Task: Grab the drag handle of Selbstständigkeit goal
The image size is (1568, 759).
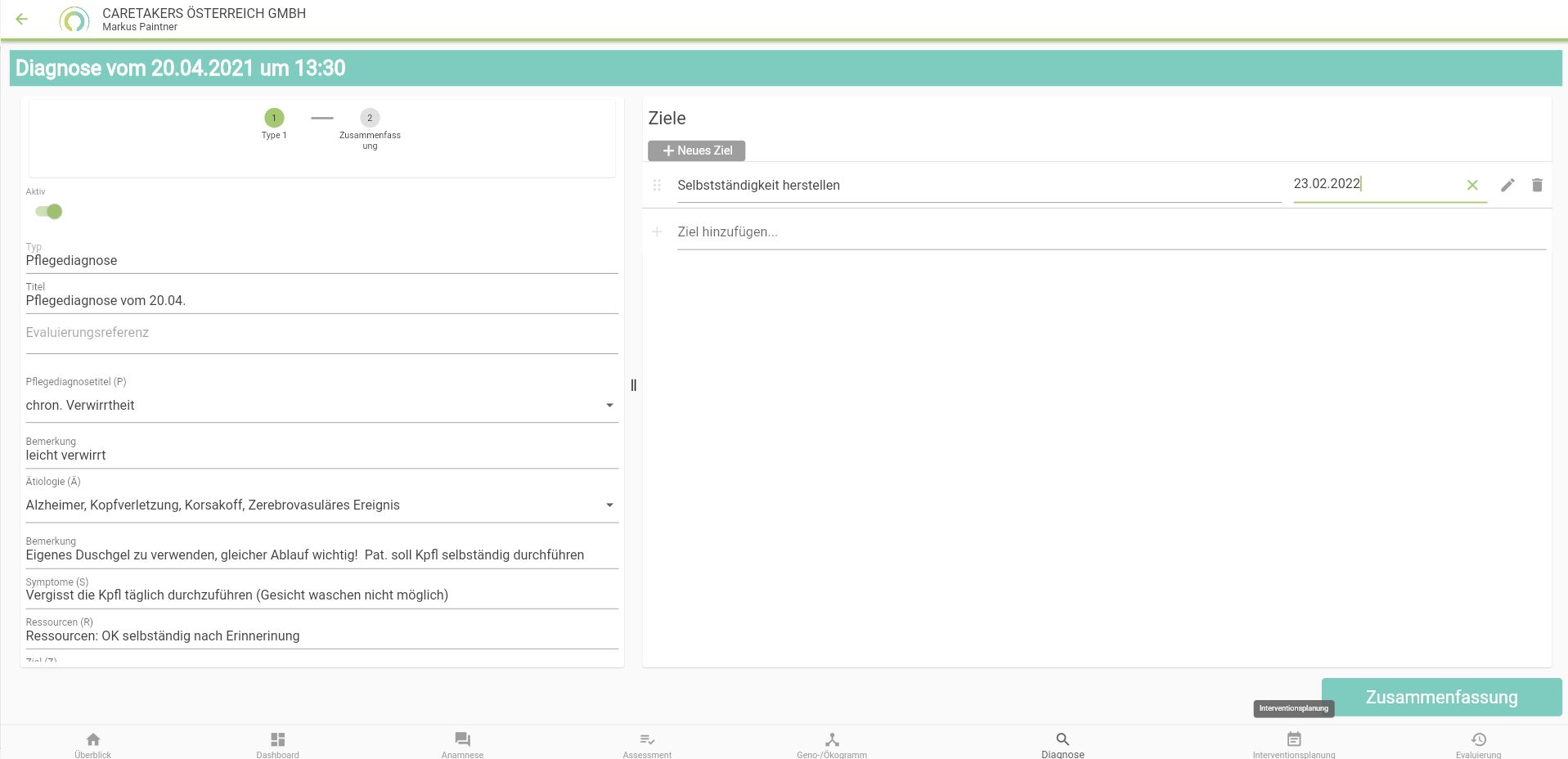Action: (657, 186)
